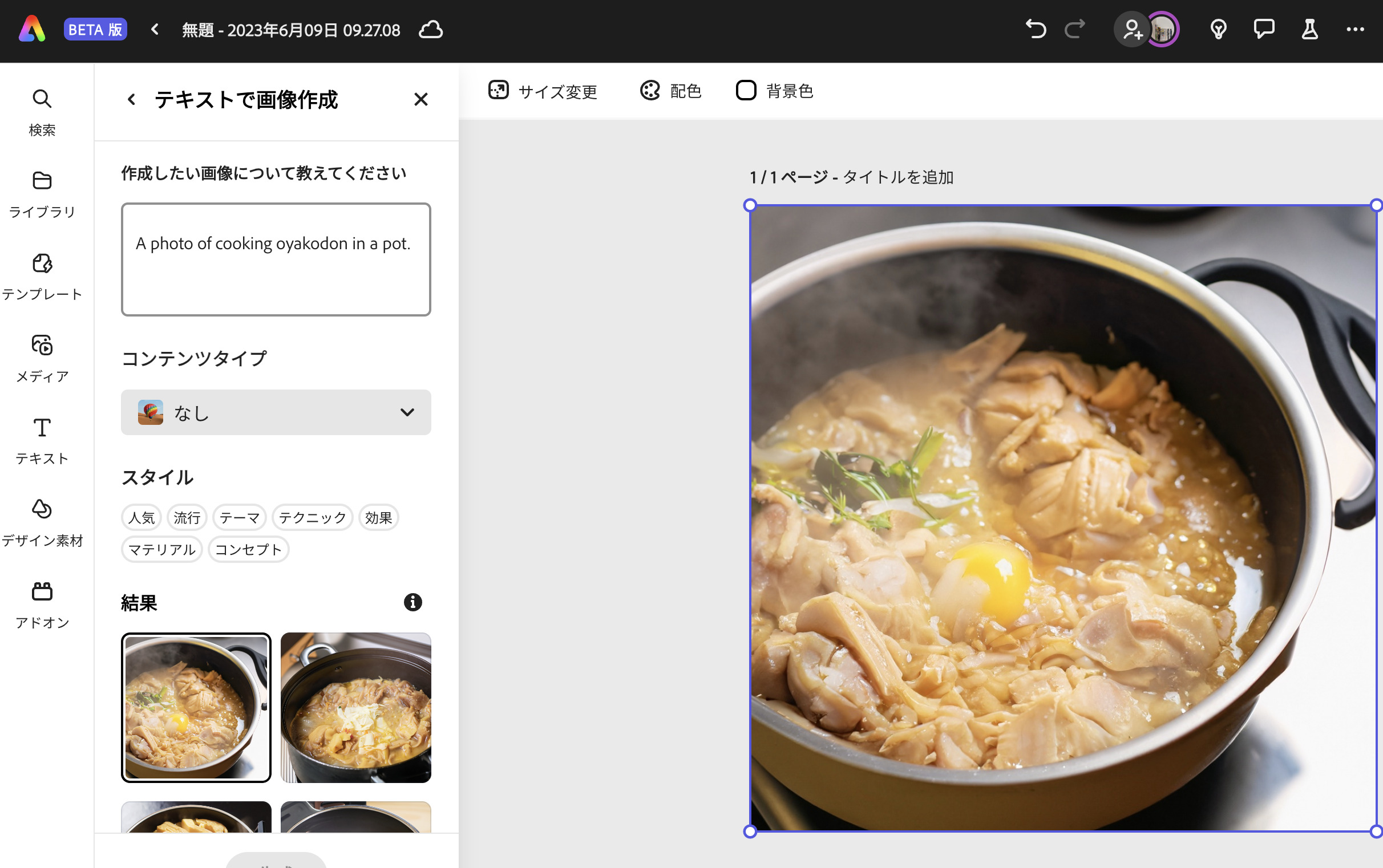Viewport: 1383px width, 868px height.
Task: Open 検索 in the sidebar
Action: click(x=42, y=112)
